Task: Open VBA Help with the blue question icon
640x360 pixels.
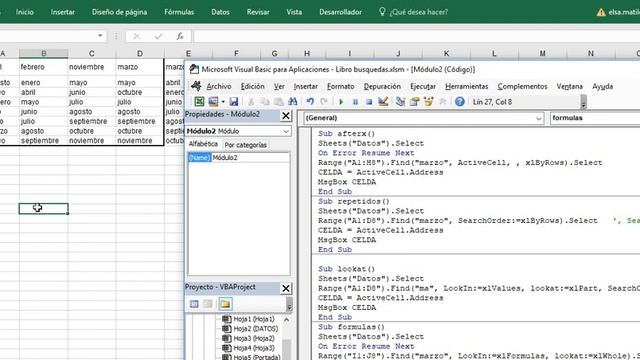Action: pos(460,102)
